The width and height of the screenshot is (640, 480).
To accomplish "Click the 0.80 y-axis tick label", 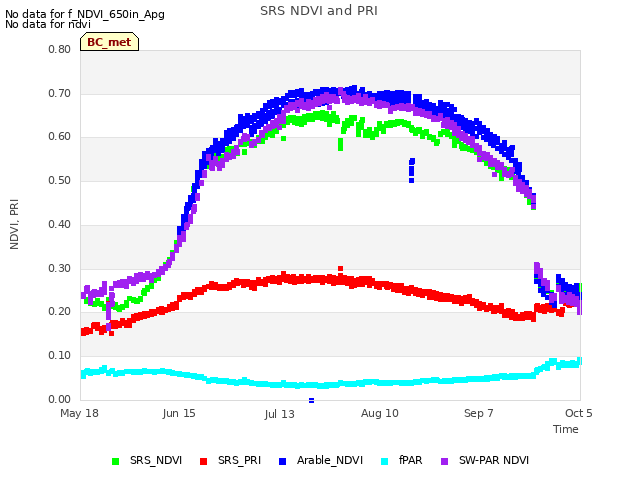I will (x=60, y=49).
